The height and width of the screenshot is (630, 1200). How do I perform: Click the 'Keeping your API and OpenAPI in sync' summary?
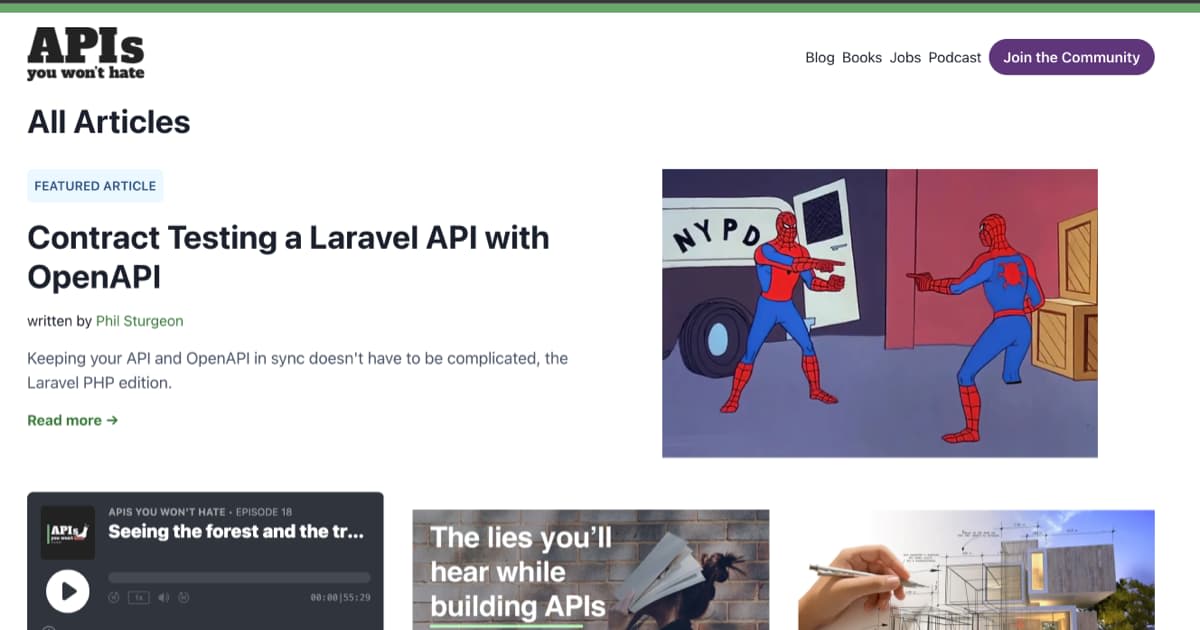coord(298,370)
